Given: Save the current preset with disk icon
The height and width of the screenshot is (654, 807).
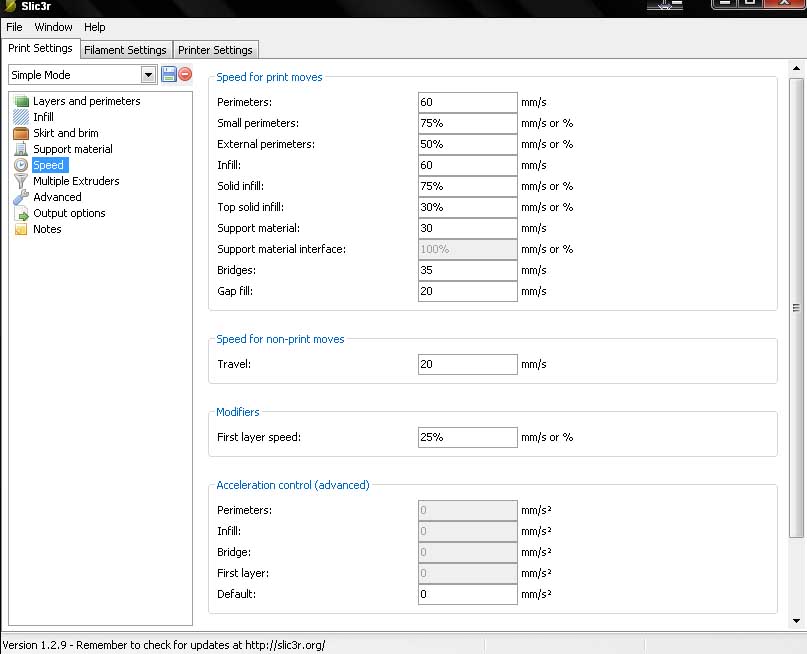Looking at the screenshot, I should tap(169, 74).
